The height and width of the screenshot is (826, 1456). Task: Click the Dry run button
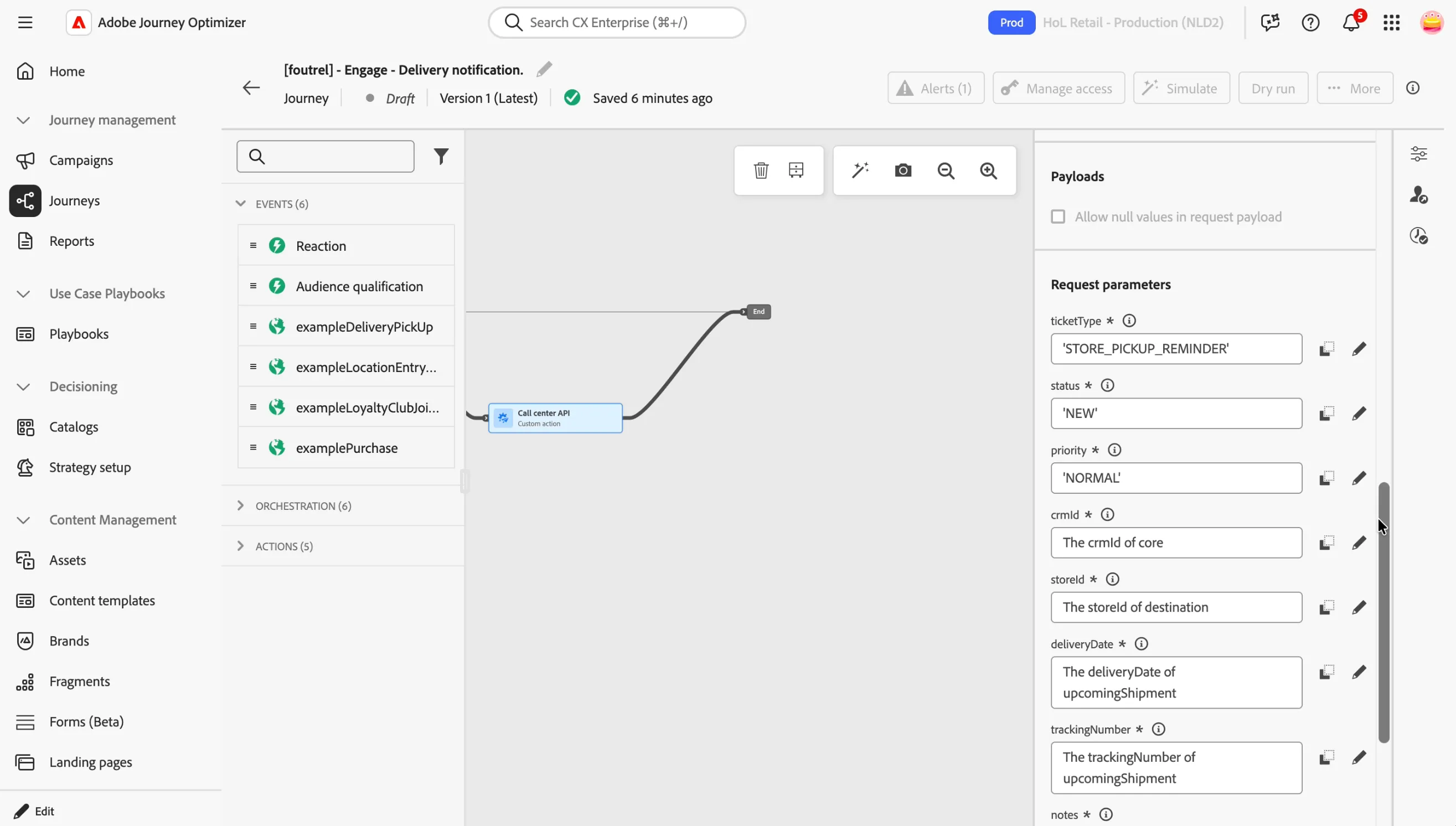1273,89
